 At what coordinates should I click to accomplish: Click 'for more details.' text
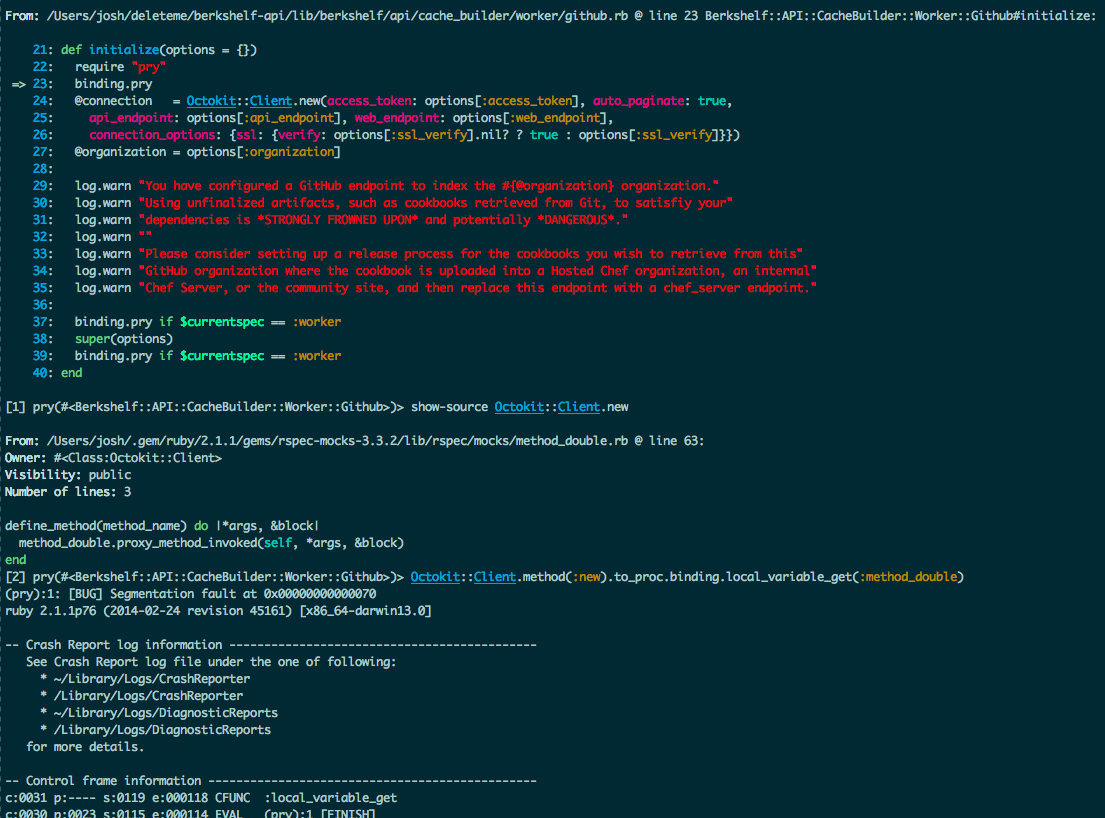[x=85, y=747]
